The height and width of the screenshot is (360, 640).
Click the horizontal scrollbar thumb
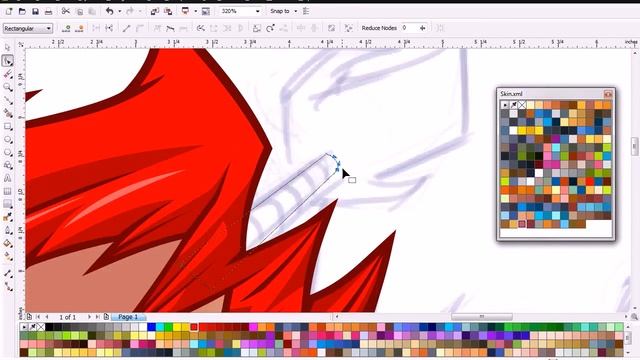[482, 317]
